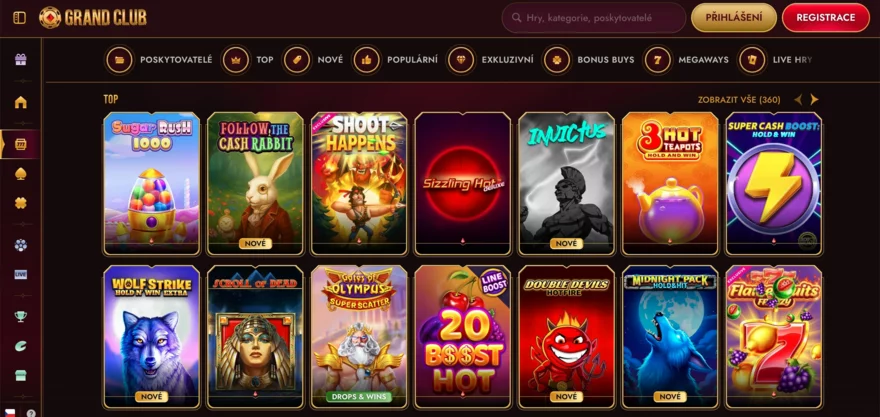Toggle the sidebar panel icon
Screen dimensions: 880x417
pyautogui.click(x=19, y=18)
